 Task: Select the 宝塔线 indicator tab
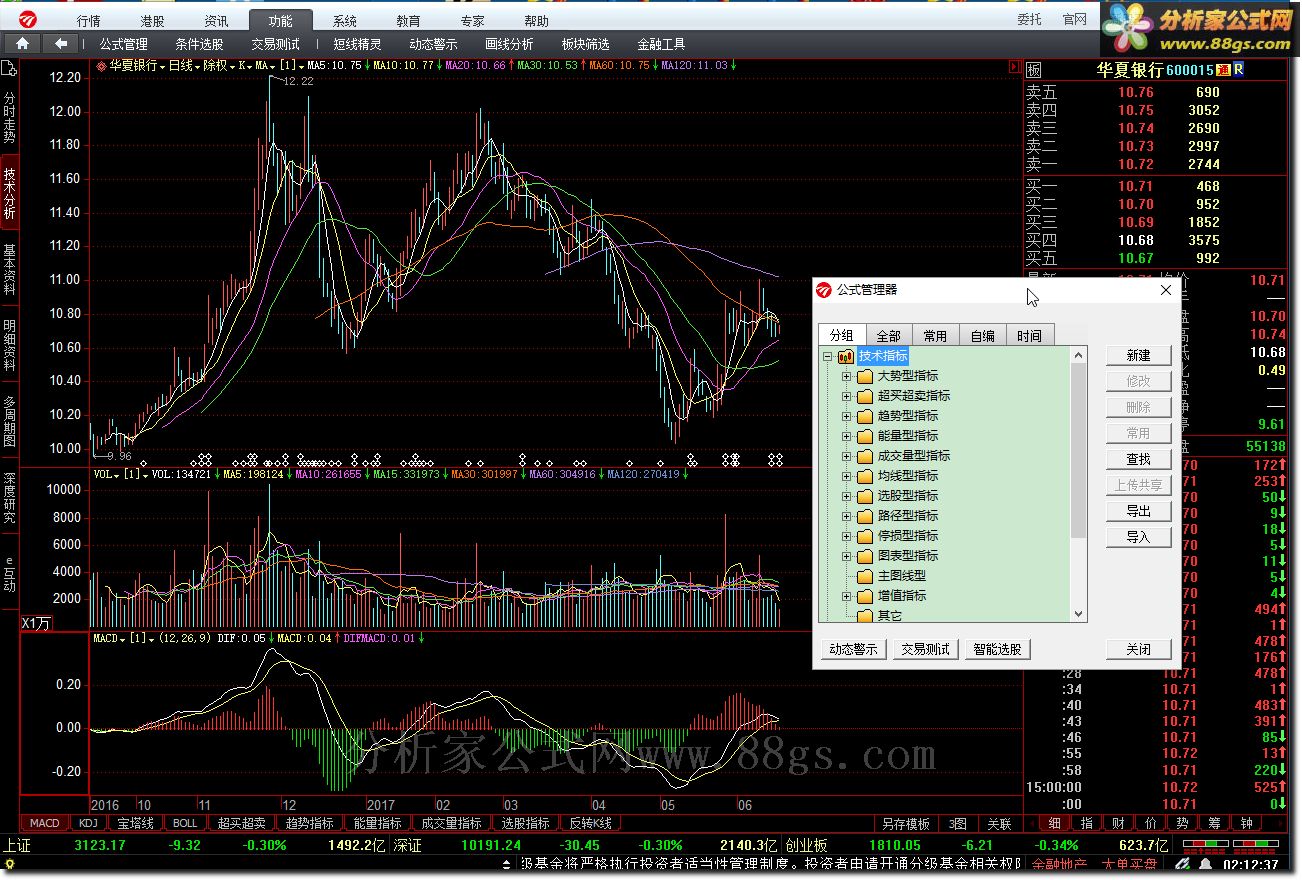tap(135, 823)
